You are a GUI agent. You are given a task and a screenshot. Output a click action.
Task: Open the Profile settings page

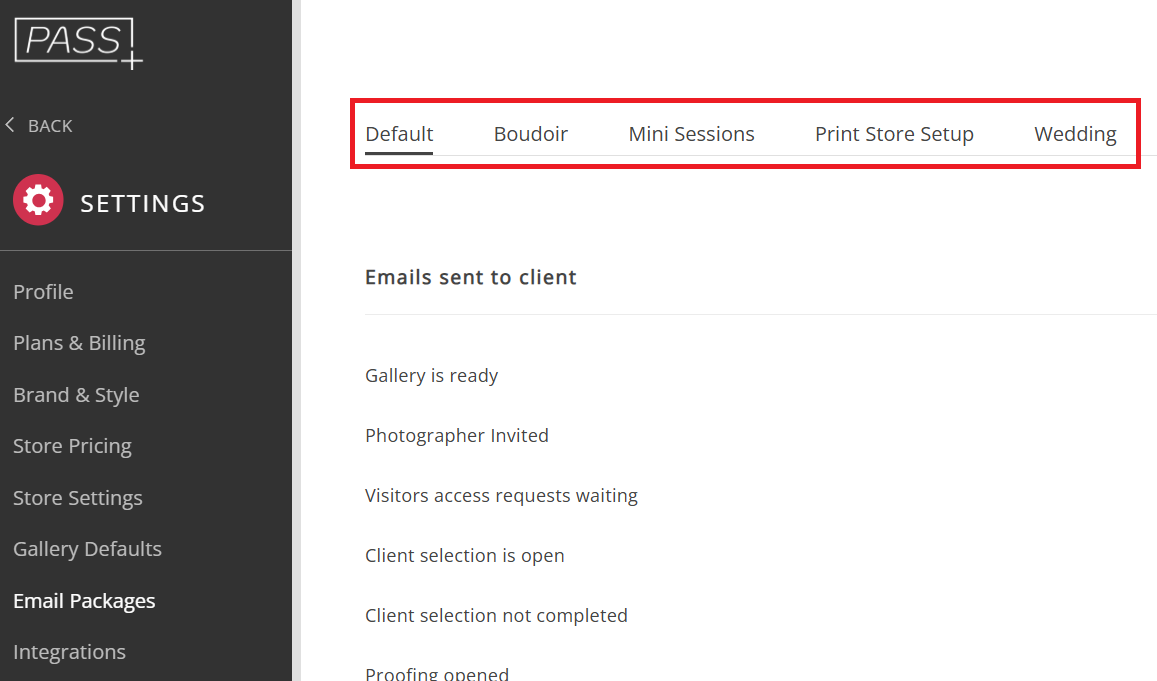point(43,291)
